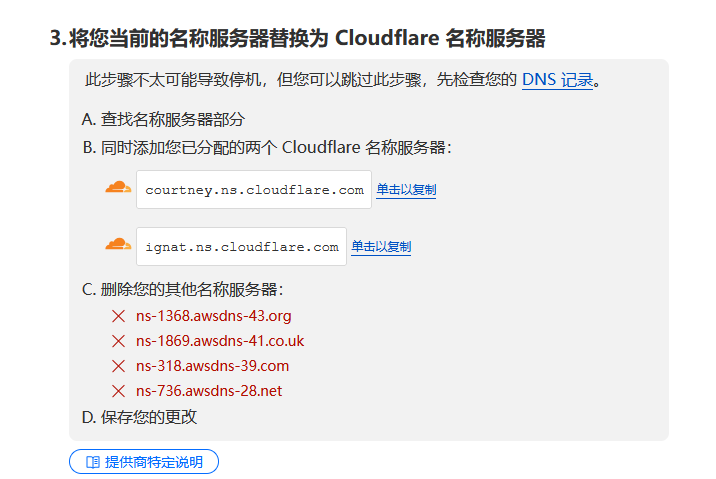Click step A 查找名称服务器部分 text

[163, 120]
